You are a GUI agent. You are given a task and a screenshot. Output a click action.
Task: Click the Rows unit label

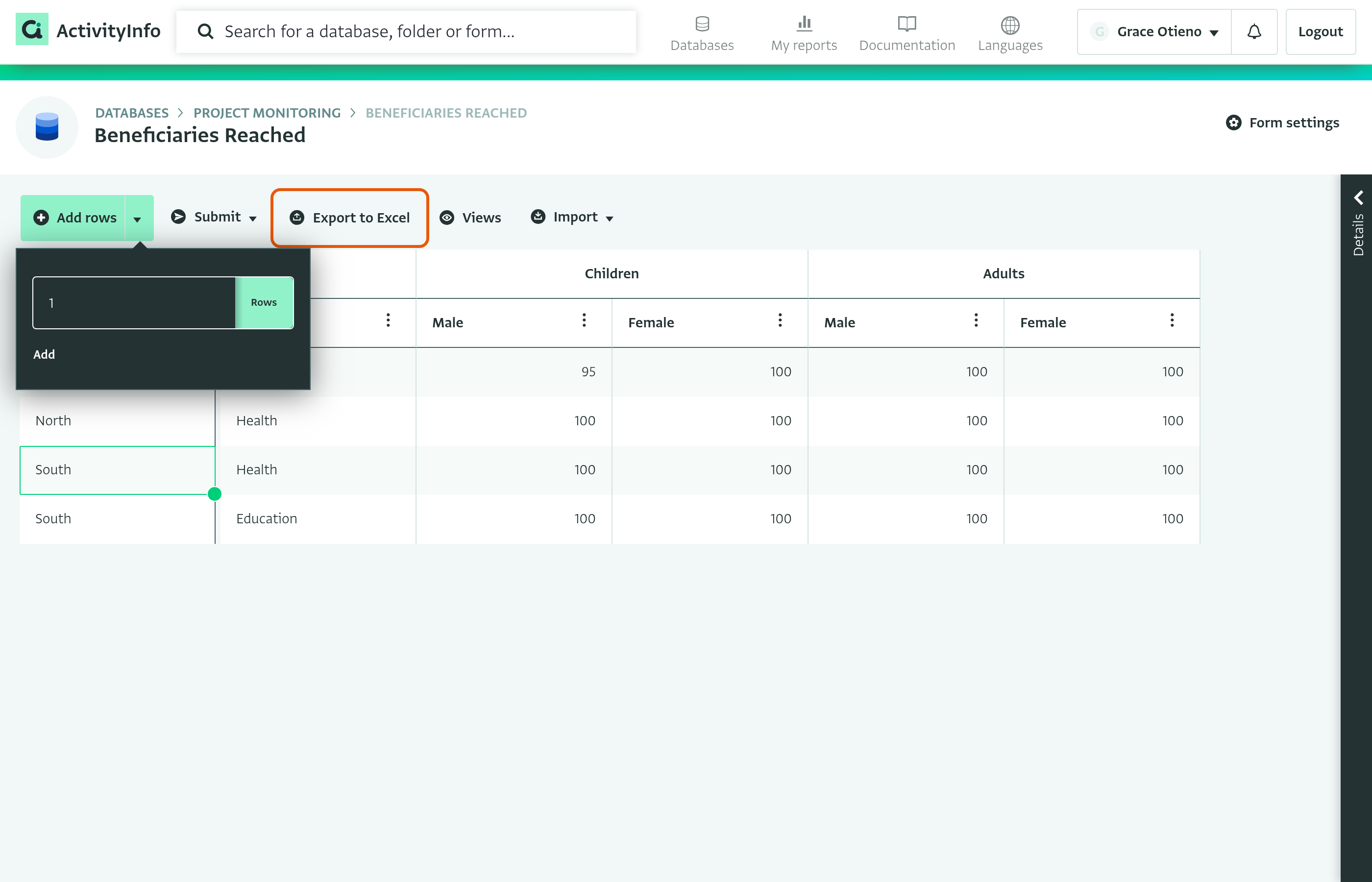264,302
